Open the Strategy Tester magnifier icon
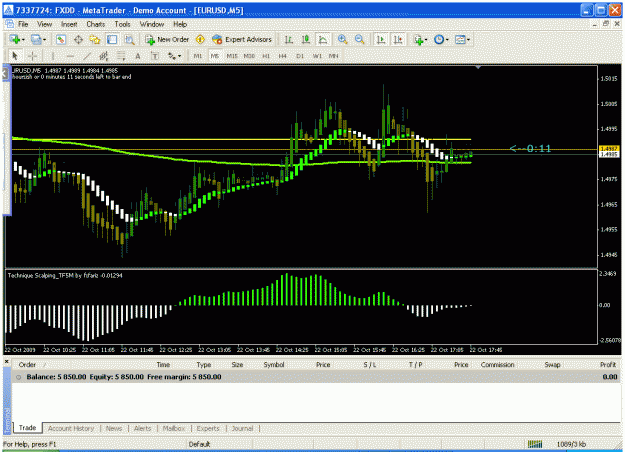This screenshot has width=625, height=452. (x=129, y=39)
